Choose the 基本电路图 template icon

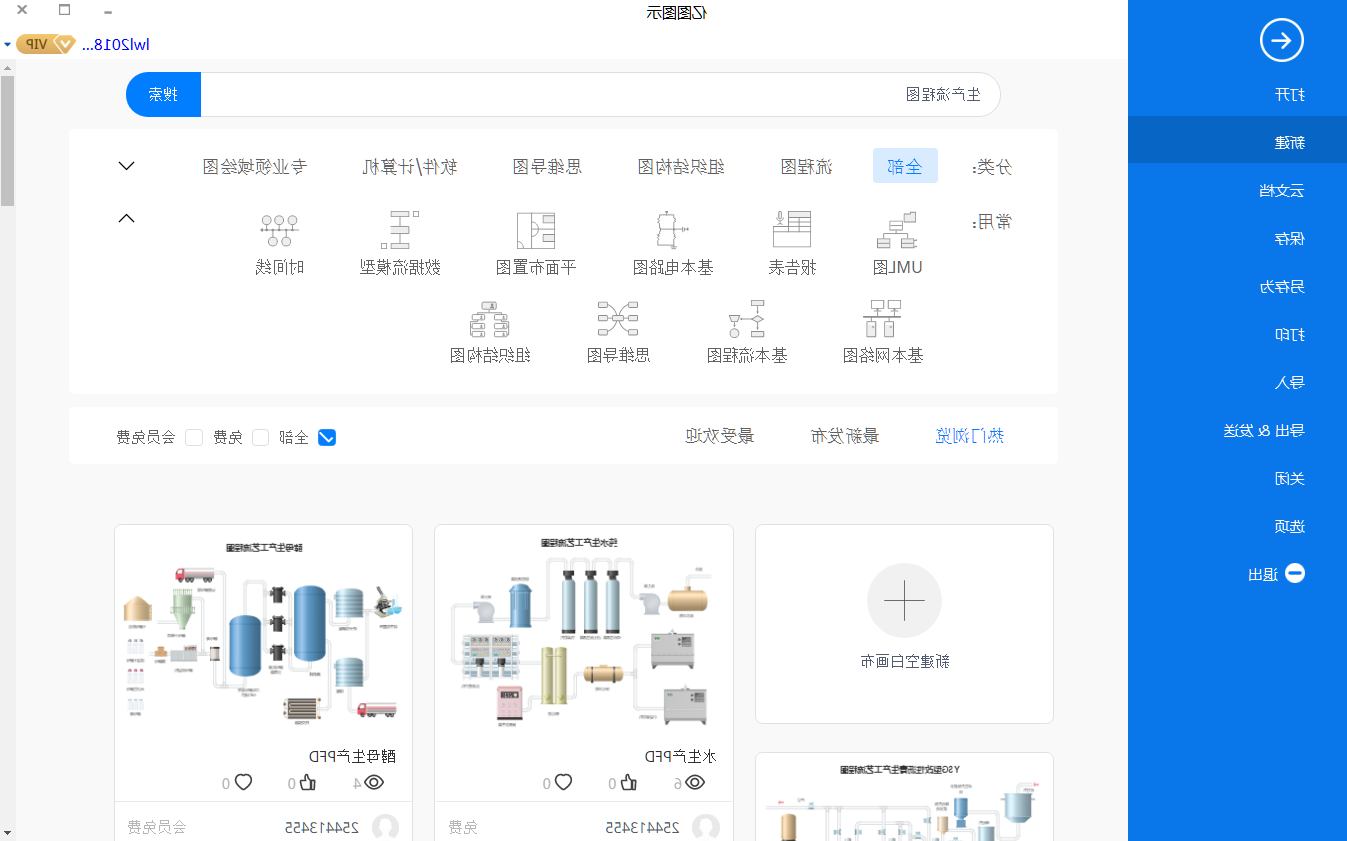point(673,230)
